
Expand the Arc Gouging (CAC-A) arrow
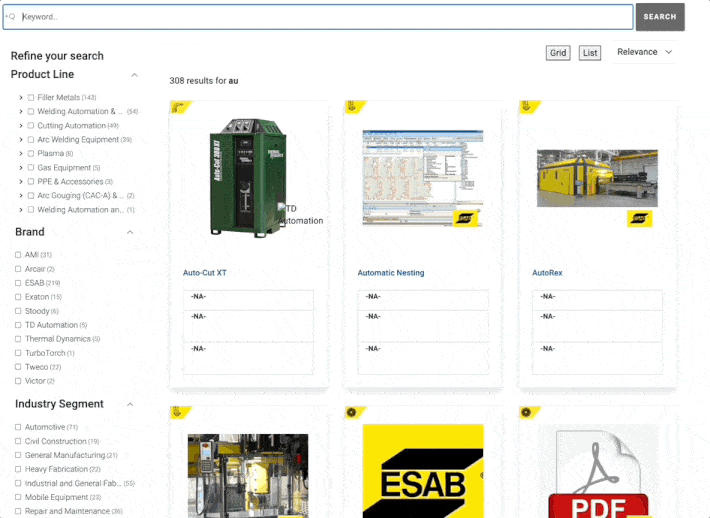click(21, 196)
